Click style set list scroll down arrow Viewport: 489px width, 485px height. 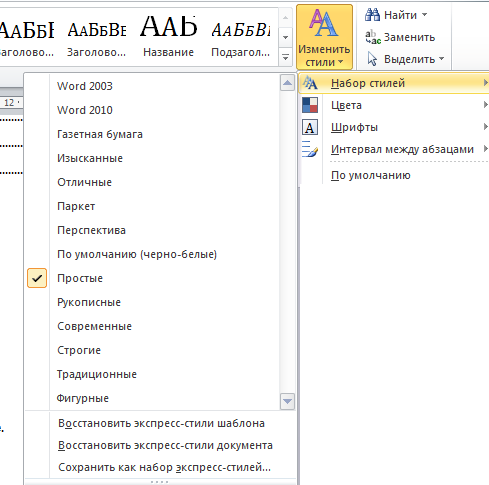(287, 401)
